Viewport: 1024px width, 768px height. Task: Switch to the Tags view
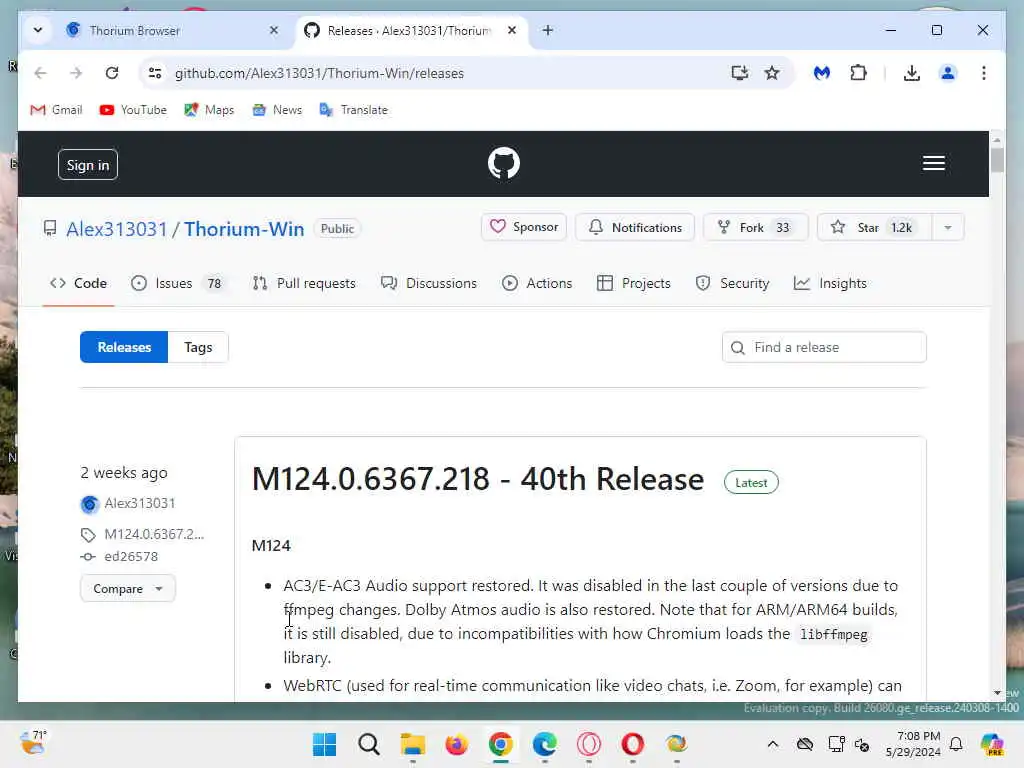click(198, 347)
